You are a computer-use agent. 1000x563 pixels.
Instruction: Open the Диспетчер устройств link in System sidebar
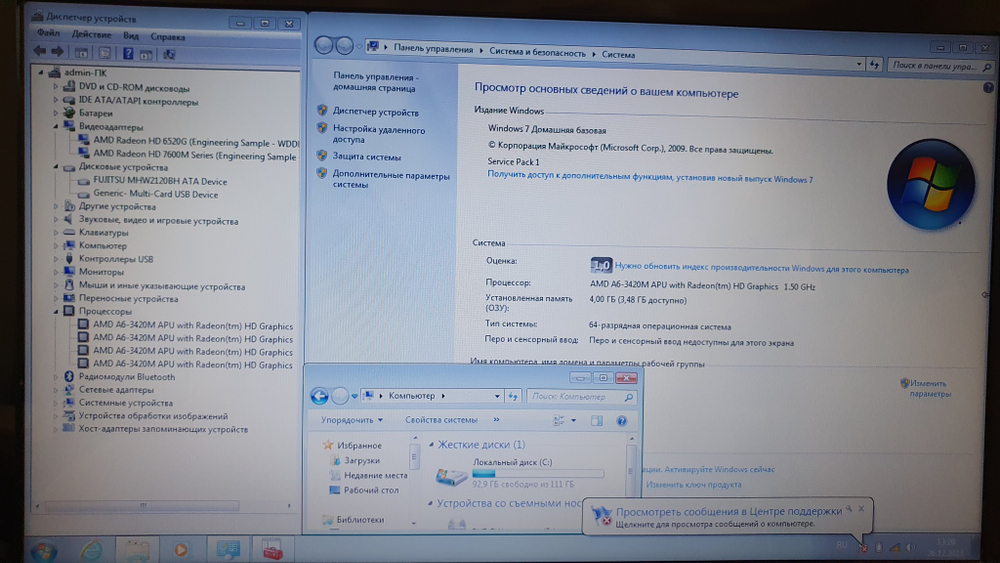(x=376, y=112)
